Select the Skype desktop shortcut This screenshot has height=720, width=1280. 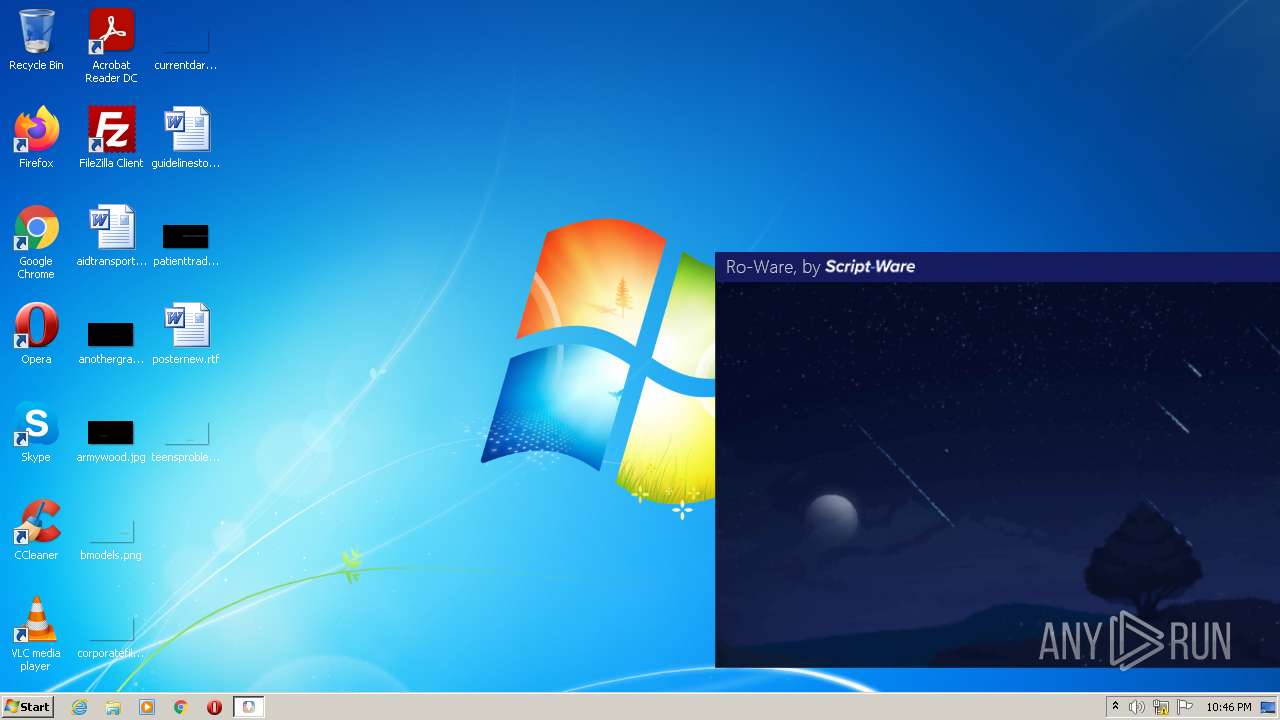pos(36,432)
